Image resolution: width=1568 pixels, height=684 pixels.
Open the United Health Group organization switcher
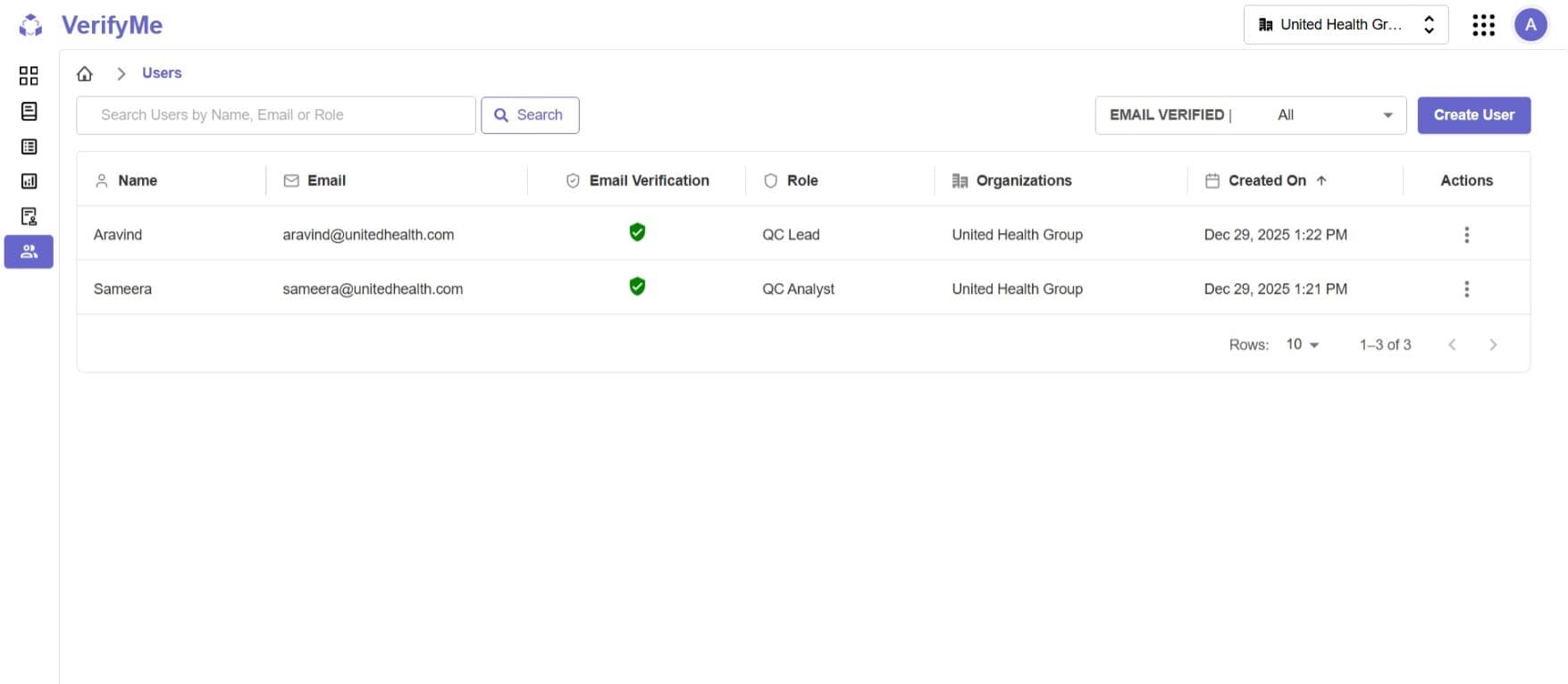(x=1346, y=25)
